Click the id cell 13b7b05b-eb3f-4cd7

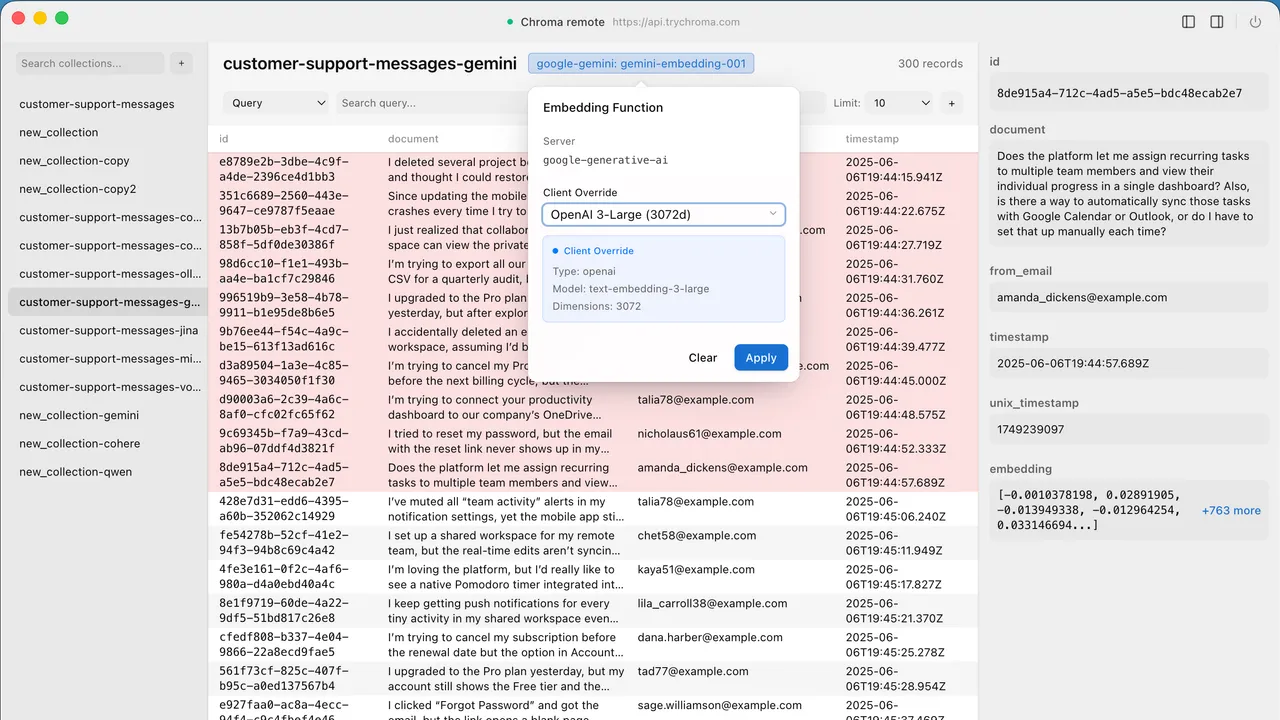coord(284,237)
